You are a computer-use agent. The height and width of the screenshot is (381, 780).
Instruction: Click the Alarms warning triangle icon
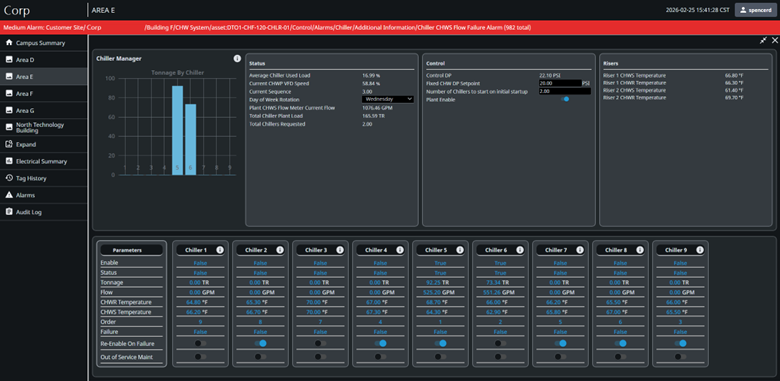(9, 195)
